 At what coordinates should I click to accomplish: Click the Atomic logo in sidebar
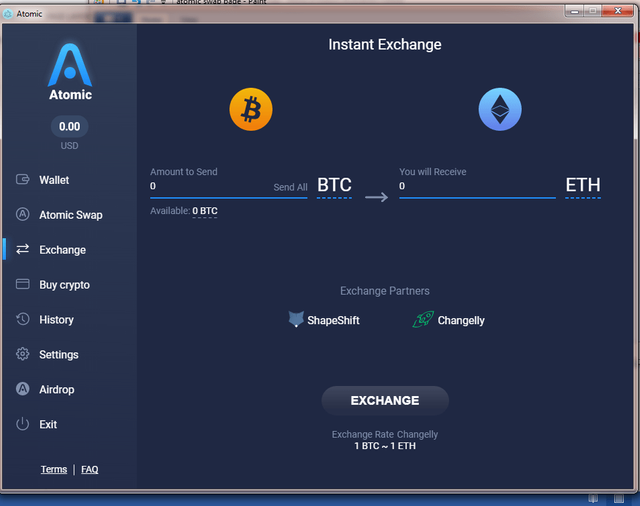[70, 72]
